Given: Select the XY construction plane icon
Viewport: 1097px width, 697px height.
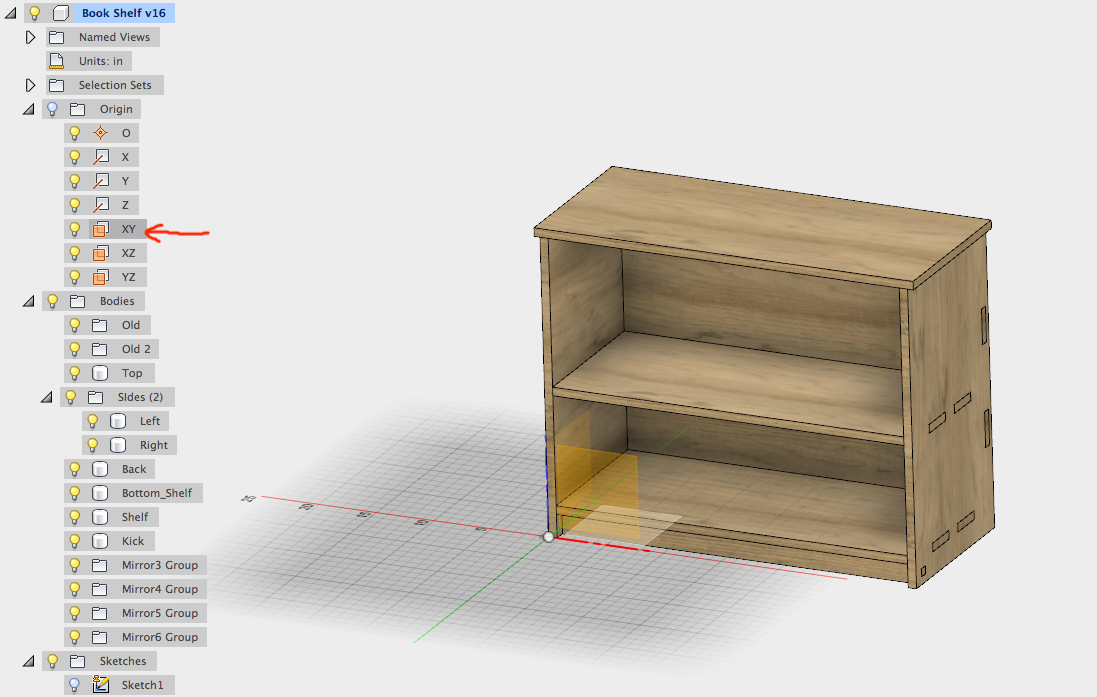Looking at the screenshot, I should (101, 228).
